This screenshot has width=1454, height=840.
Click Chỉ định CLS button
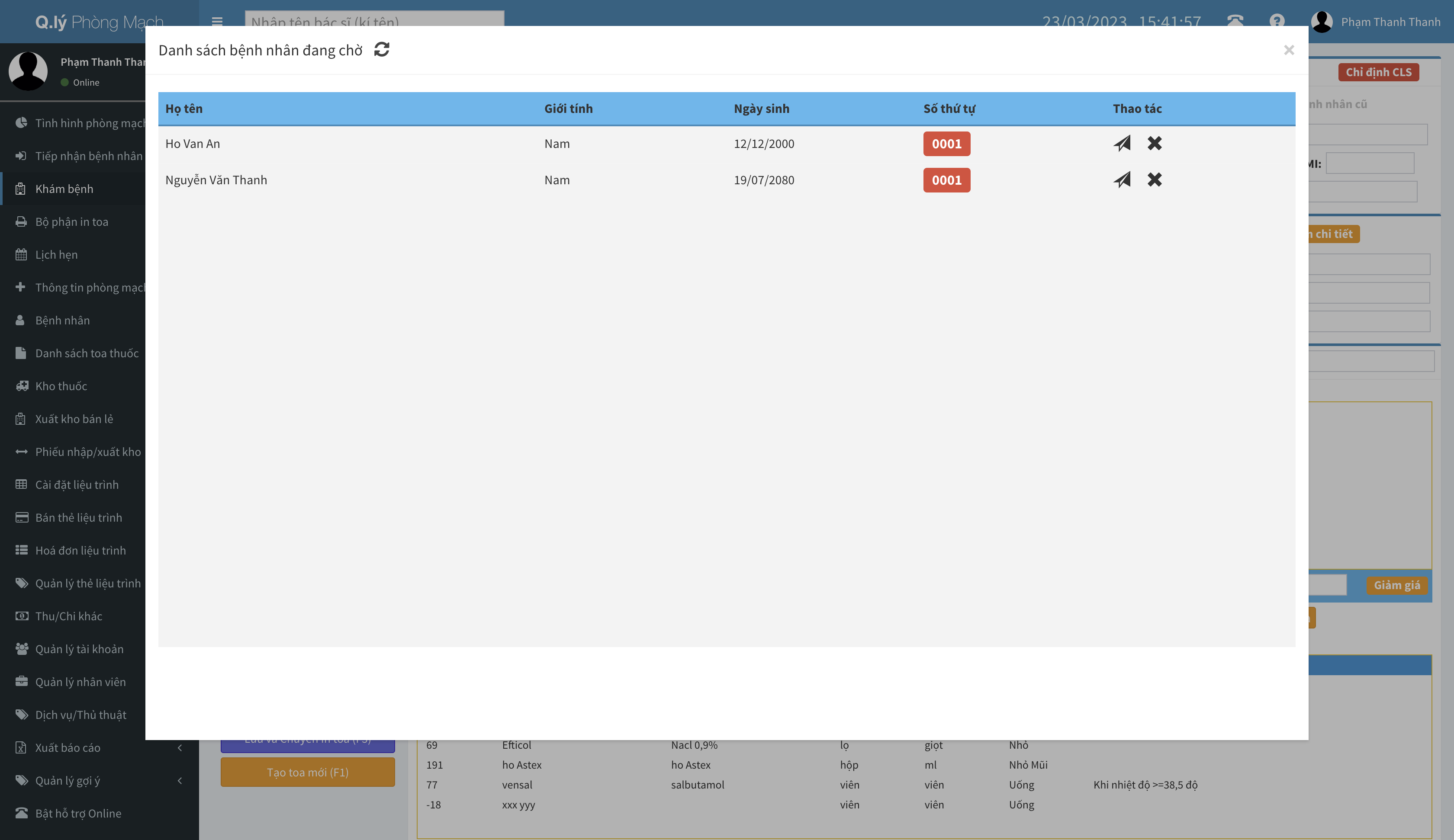(x=1378, y=72)
